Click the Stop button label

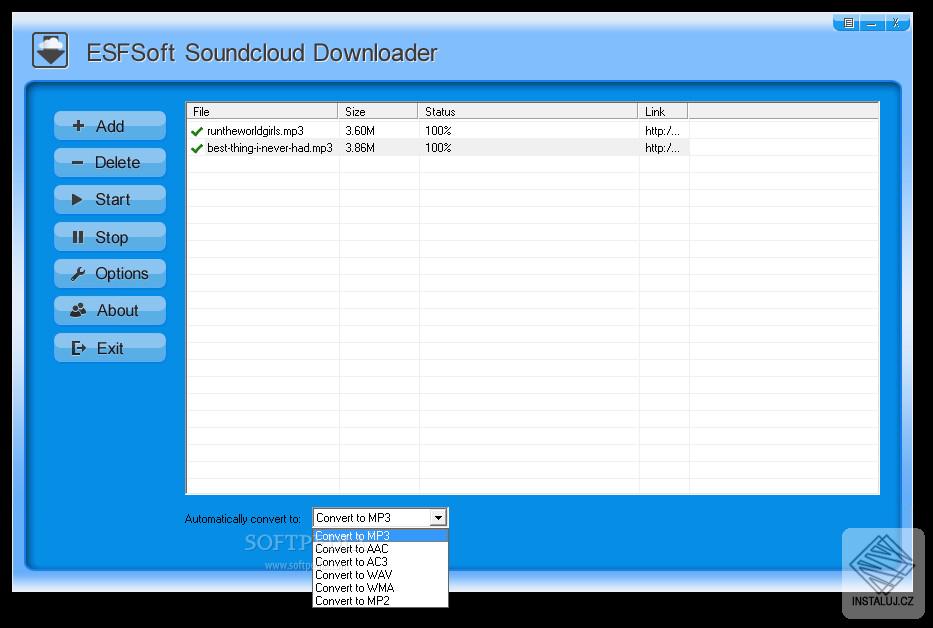(111, 238)
